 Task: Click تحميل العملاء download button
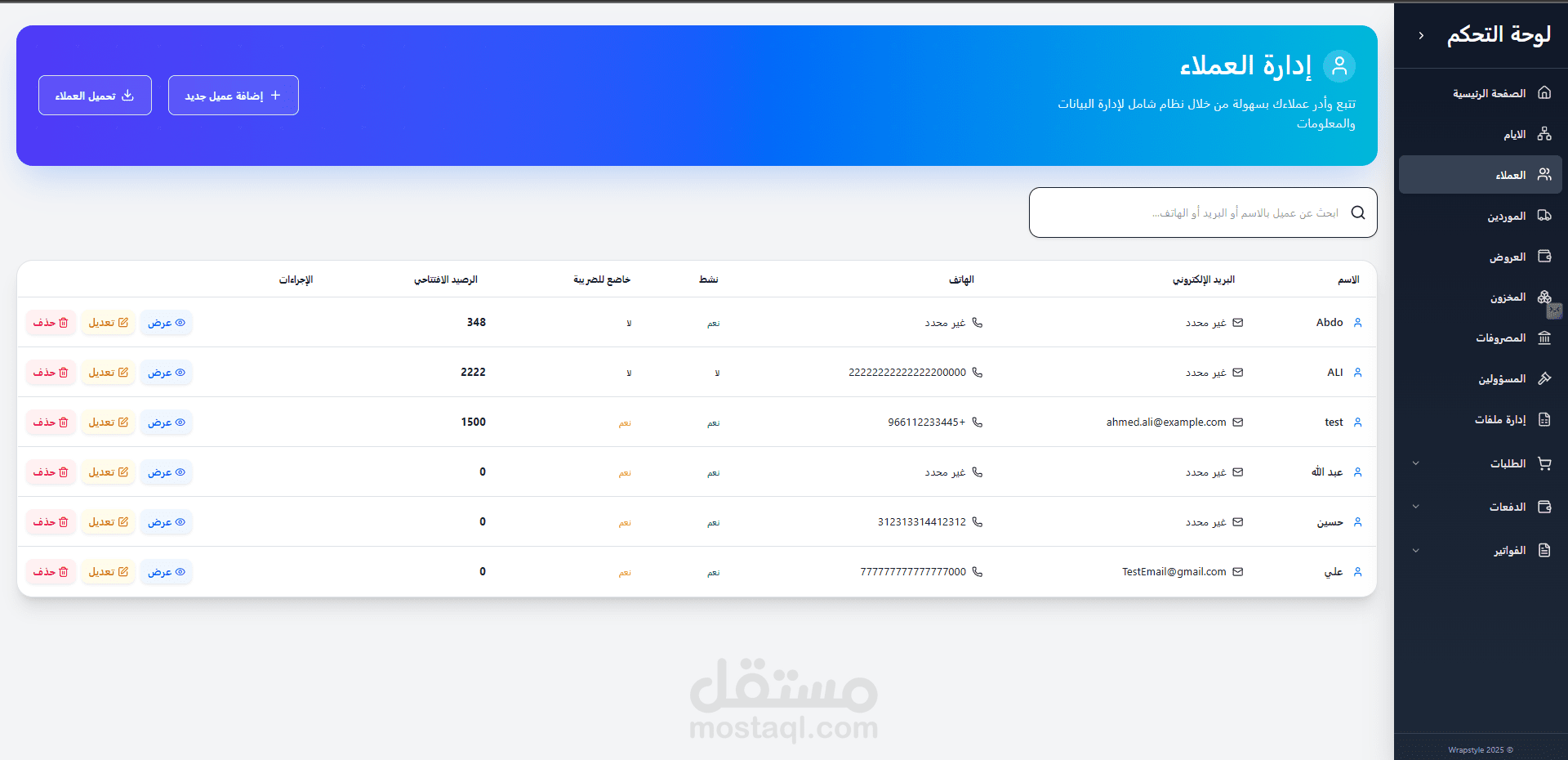click(95, 96)
